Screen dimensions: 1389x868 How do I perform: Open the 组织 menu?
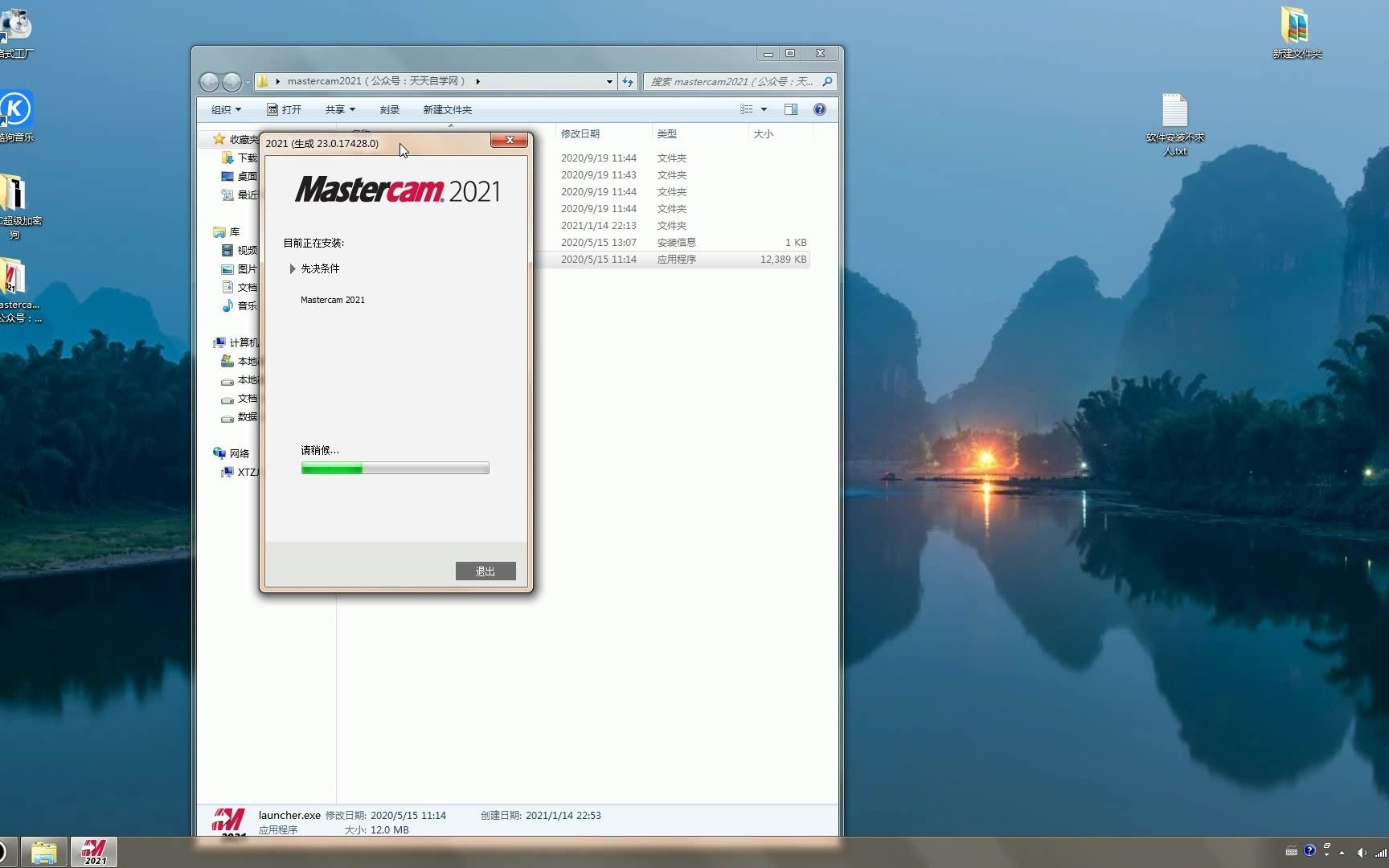(226, 109)
